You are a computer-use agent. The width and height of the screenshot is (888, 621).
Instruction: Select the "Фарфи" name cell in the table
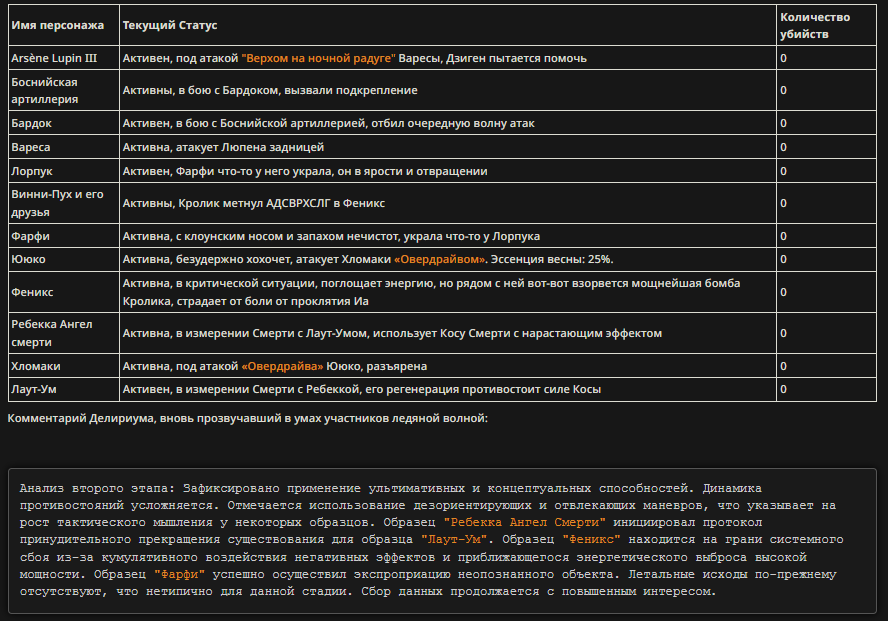coord(64,236)
